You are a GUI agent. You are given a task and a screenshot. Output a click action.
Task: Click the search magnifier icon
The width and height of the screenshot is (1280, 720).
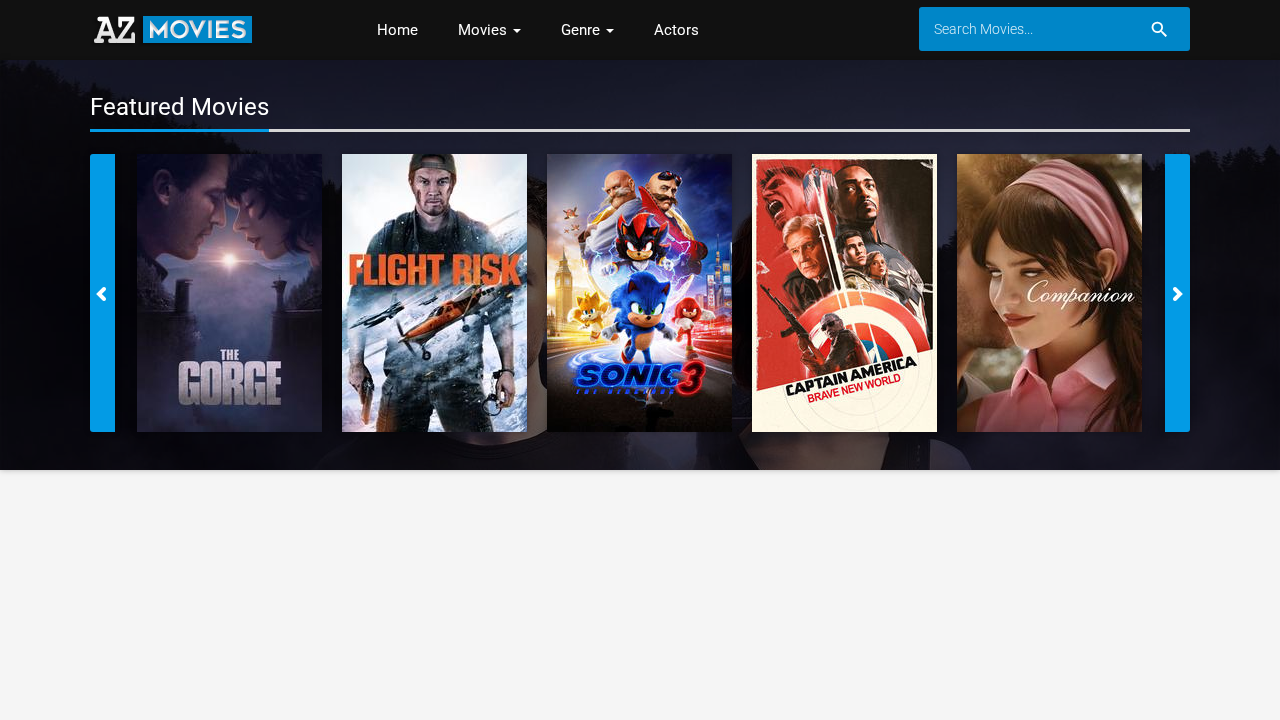click(x=1159, y=29)
